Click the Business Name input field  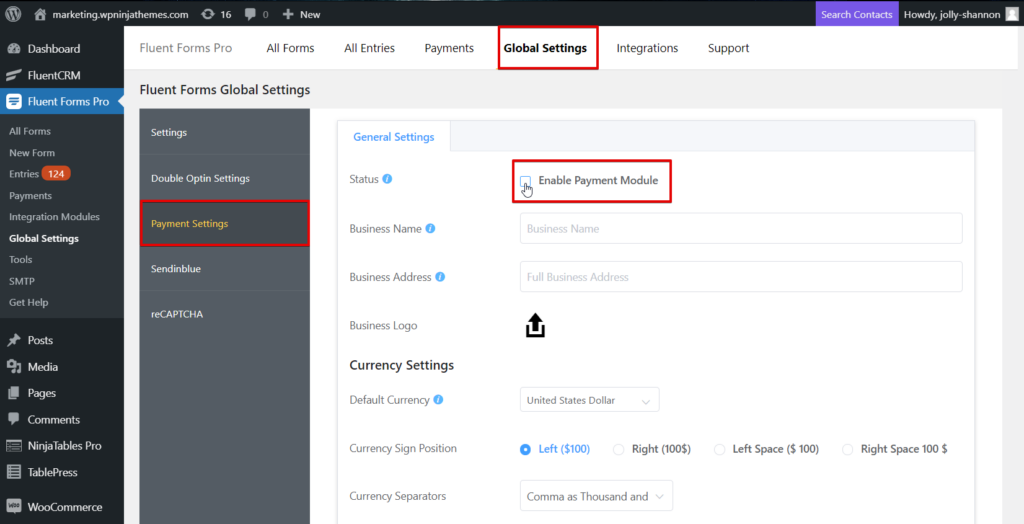coord(741,229)
